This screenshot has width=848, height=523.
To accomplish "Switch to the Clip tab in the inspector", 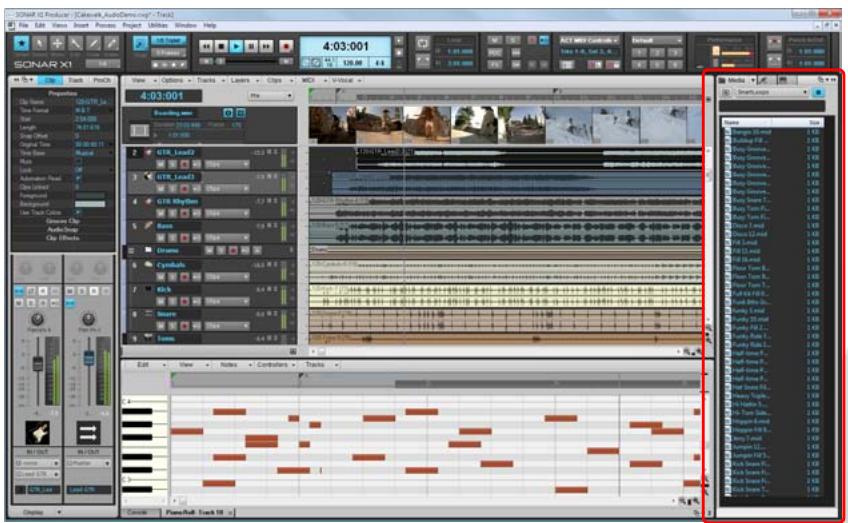I will [50, 80].
